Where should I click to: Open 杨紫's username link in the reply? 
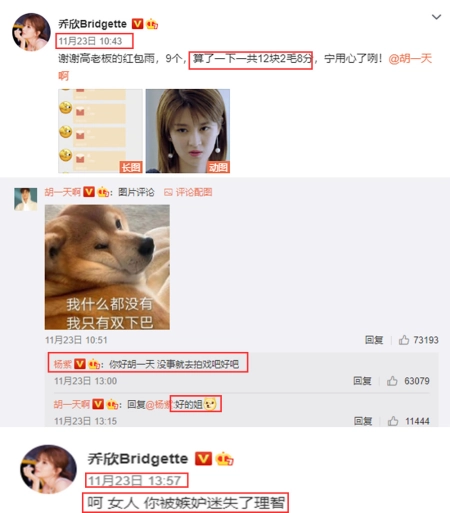(x=63, y=364)
